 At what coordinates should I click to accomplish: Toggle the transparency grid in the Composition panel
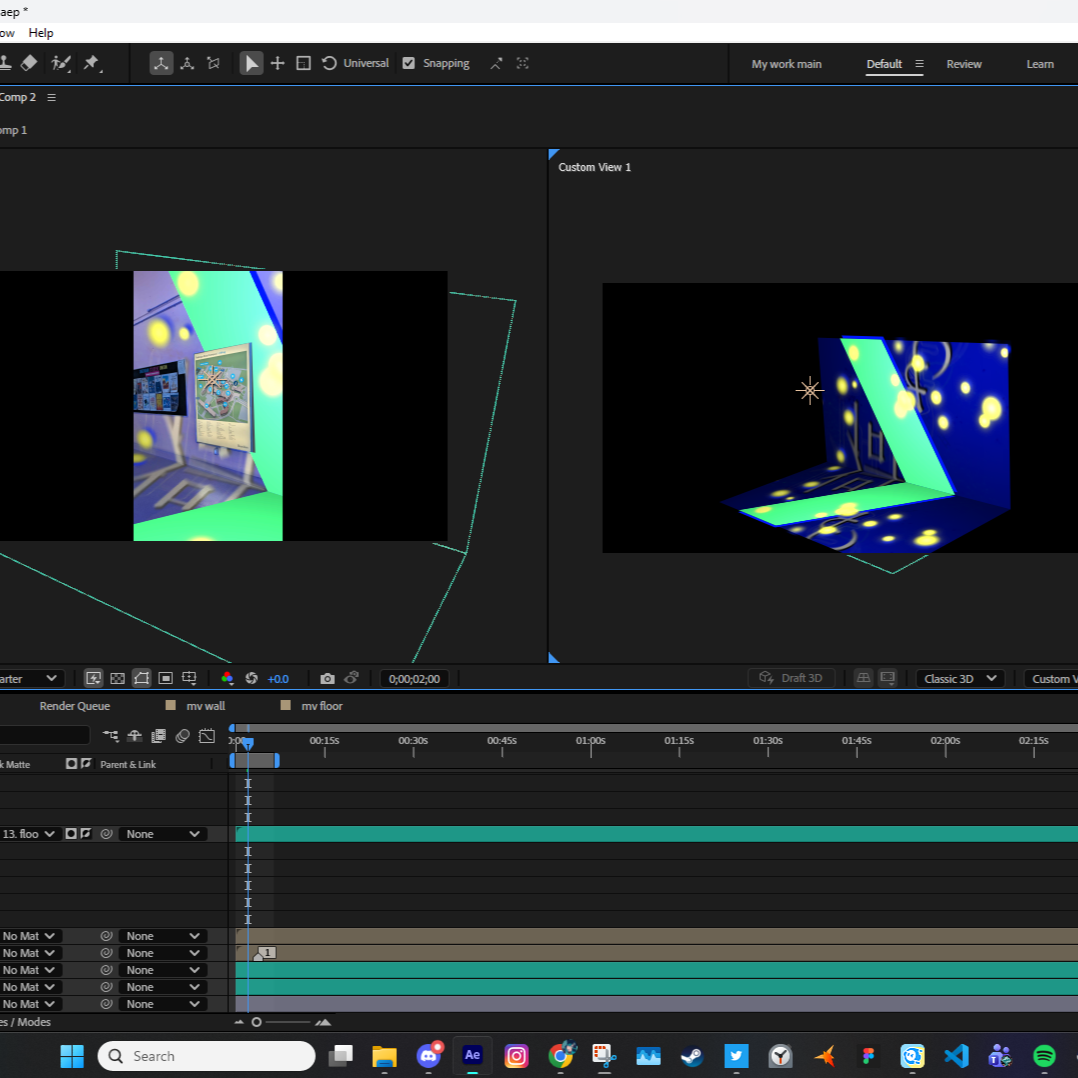(118, 678)
